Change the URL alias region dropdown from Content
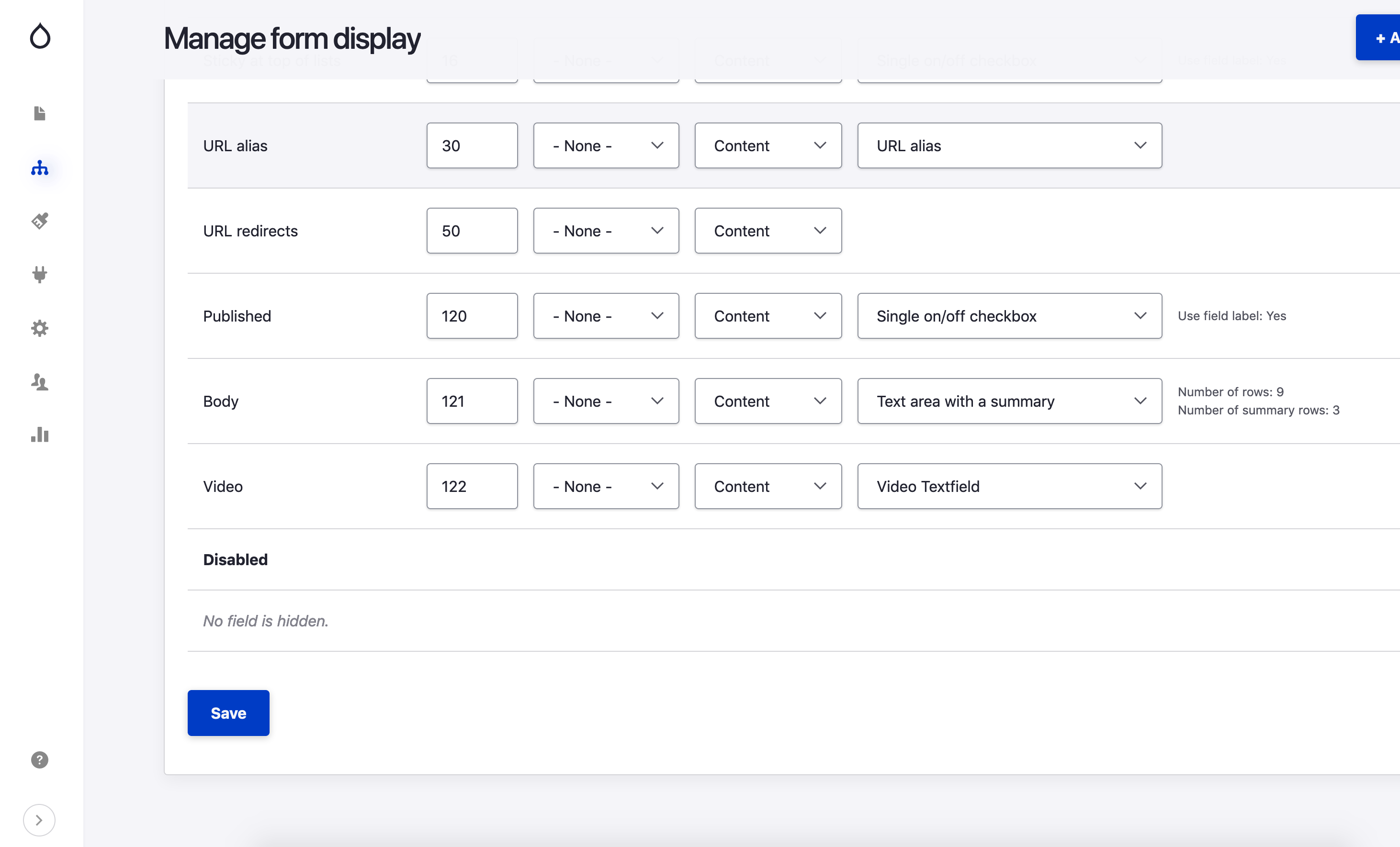 [x=768, y=145]
